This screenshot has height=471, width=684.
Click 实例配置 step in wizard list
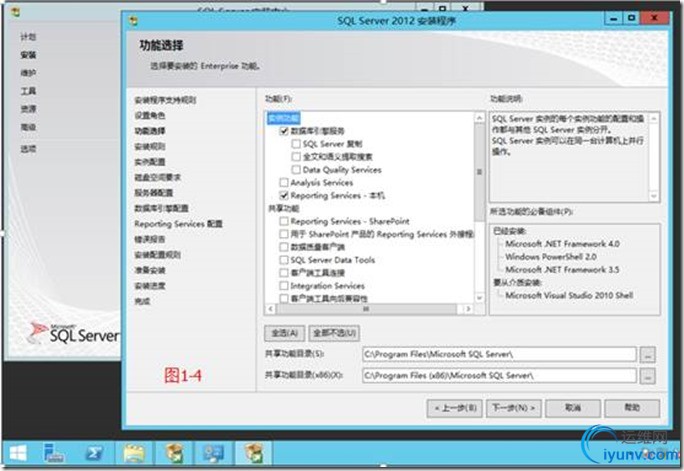(x=150, y=162)
